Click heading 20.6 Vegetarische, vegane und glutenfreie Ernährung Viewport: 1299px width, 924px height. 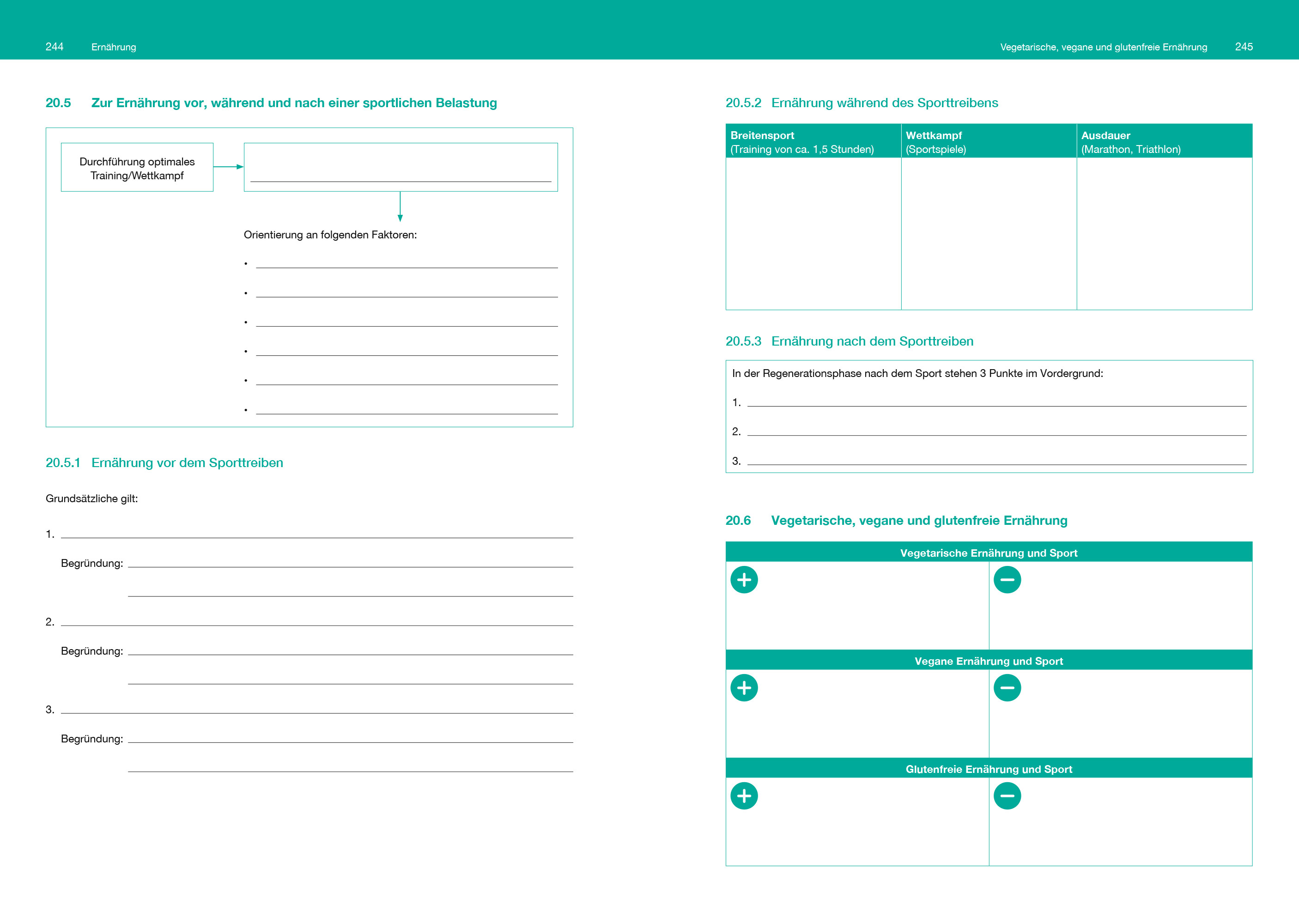tap(896, 521)
